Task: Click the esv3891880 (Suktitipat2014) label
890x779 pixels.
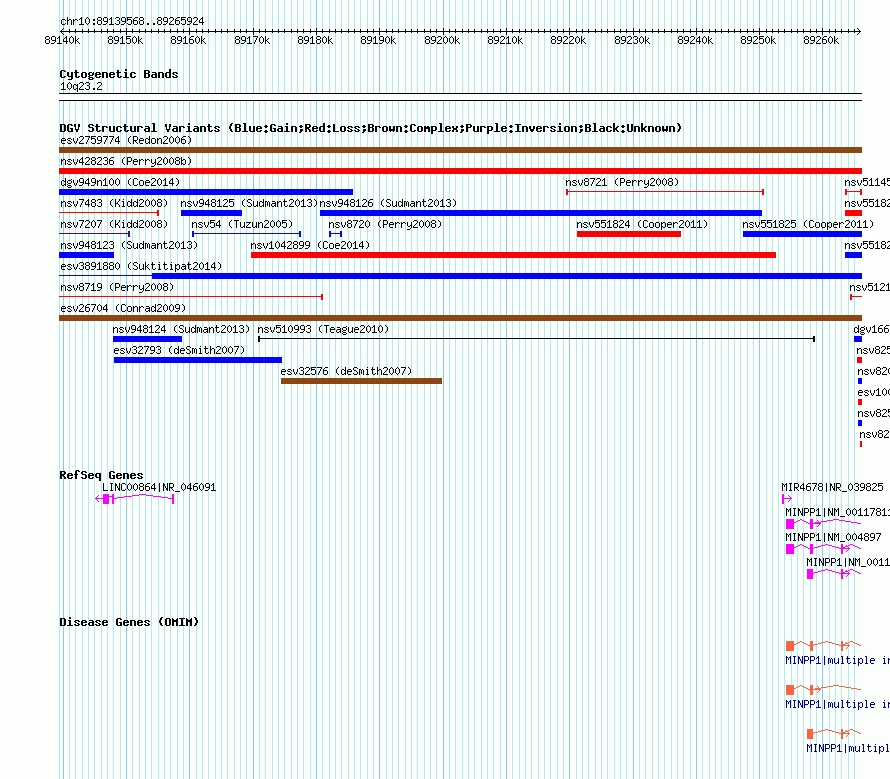Action: click(x=141, y=266)
